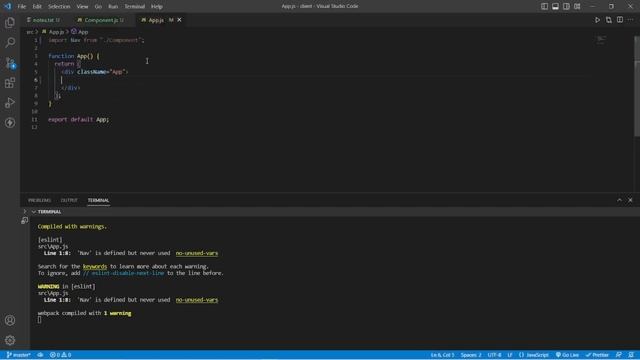The image size is (640, 360).
Task: Open the Run and Debug view
Action: pos(10,103)
